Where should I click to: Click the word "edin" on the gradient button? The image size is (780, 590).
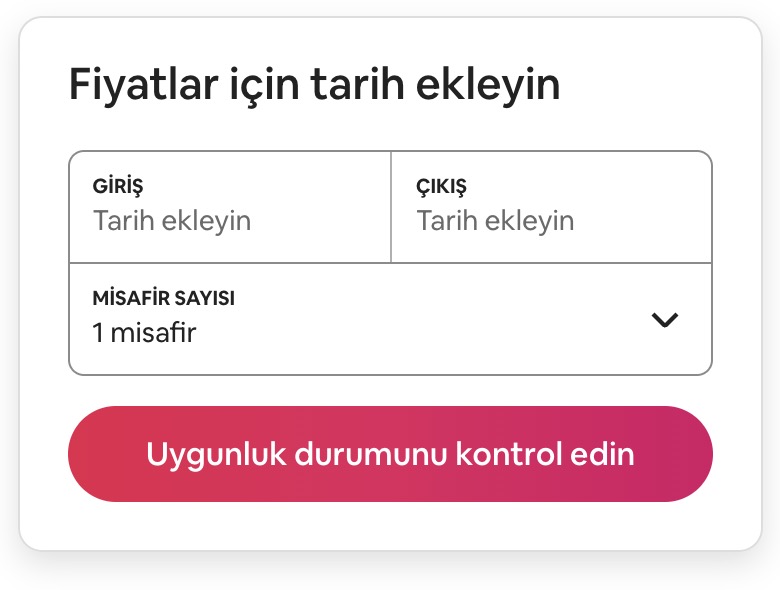point(608,454)
